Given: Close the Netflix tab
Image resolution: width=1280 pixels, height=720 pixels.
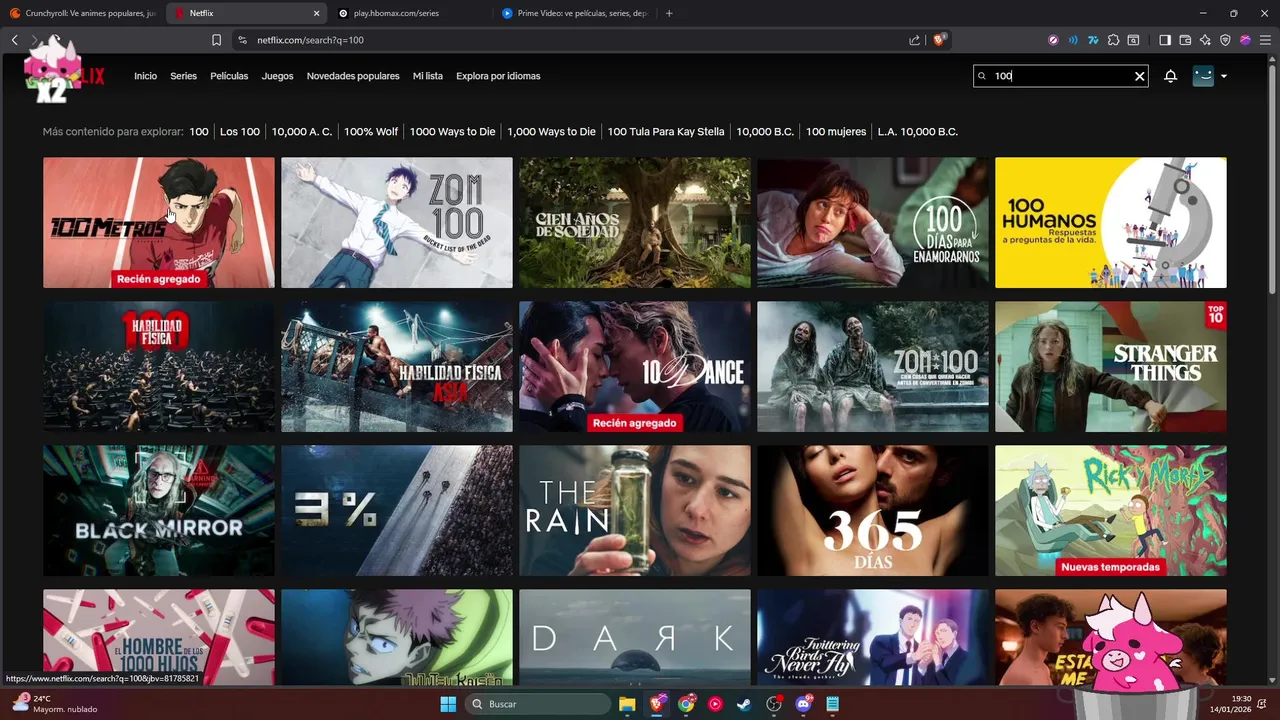Looking at the screenshot, I should 317,13.
